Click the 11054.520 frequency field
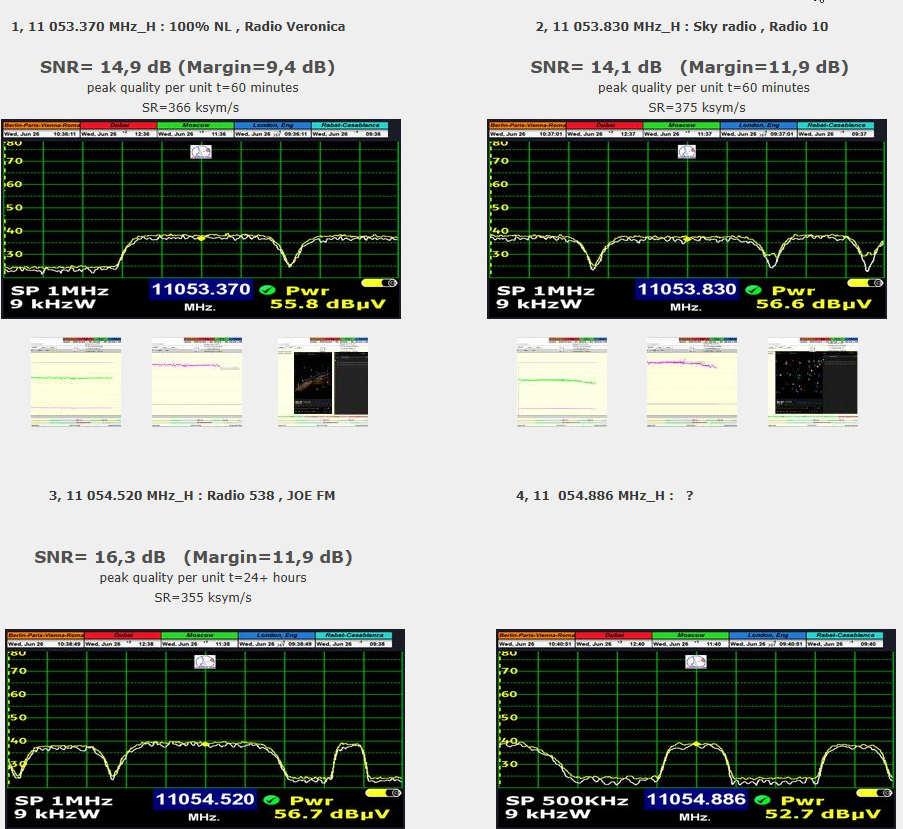 click(204, 800)
